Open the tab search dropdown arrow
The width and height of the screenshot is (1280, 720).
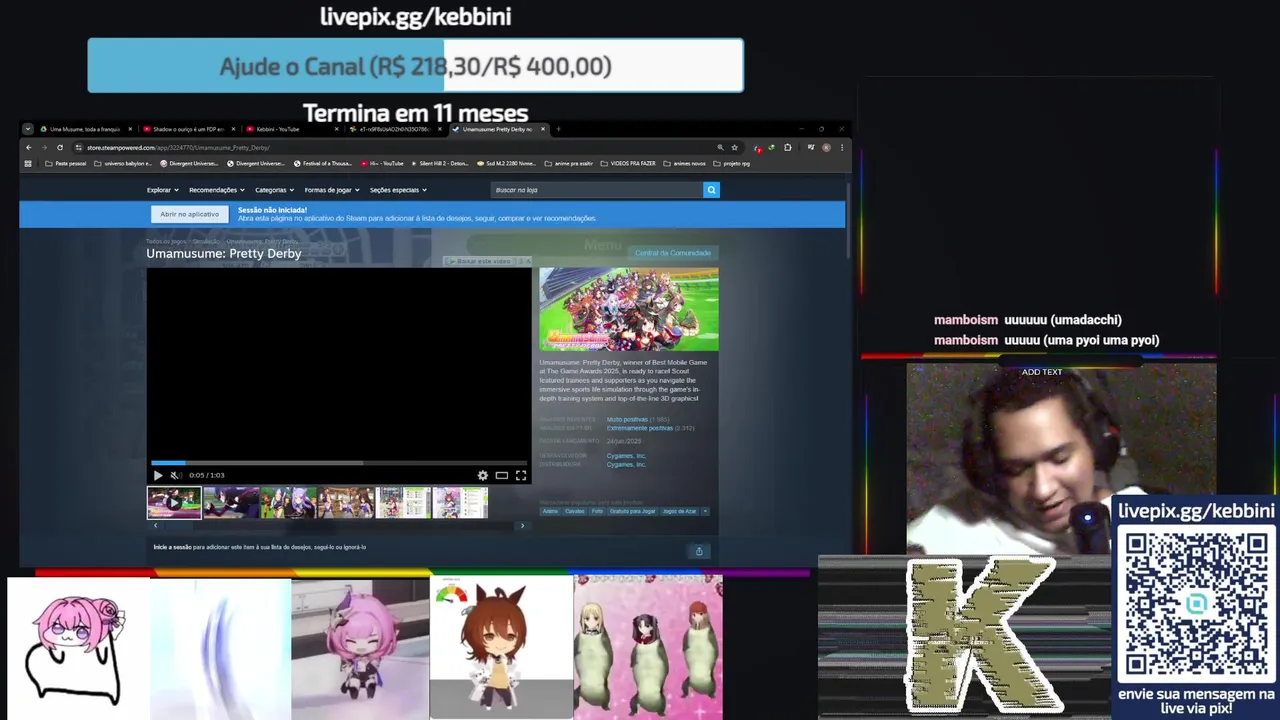[28, 129]
